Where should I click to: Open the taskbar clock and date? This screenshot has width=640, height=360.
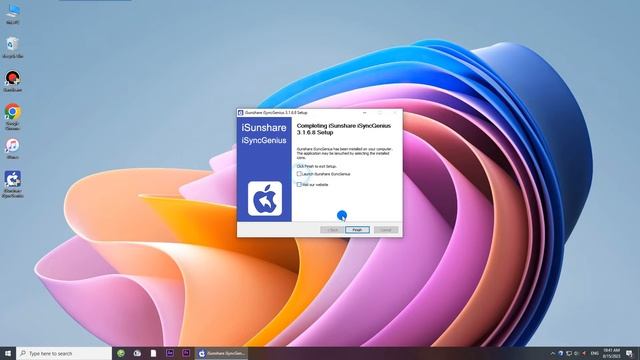(x=611, y=353)
